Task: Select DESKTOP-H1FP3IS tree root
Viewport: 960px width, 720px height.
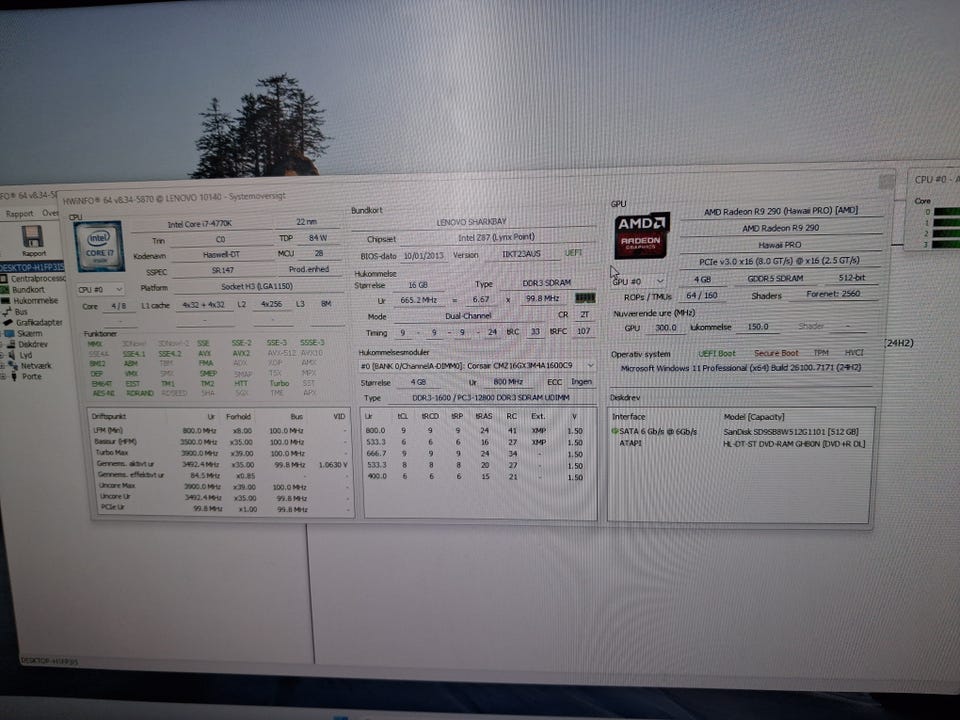Action: [31, 268]
